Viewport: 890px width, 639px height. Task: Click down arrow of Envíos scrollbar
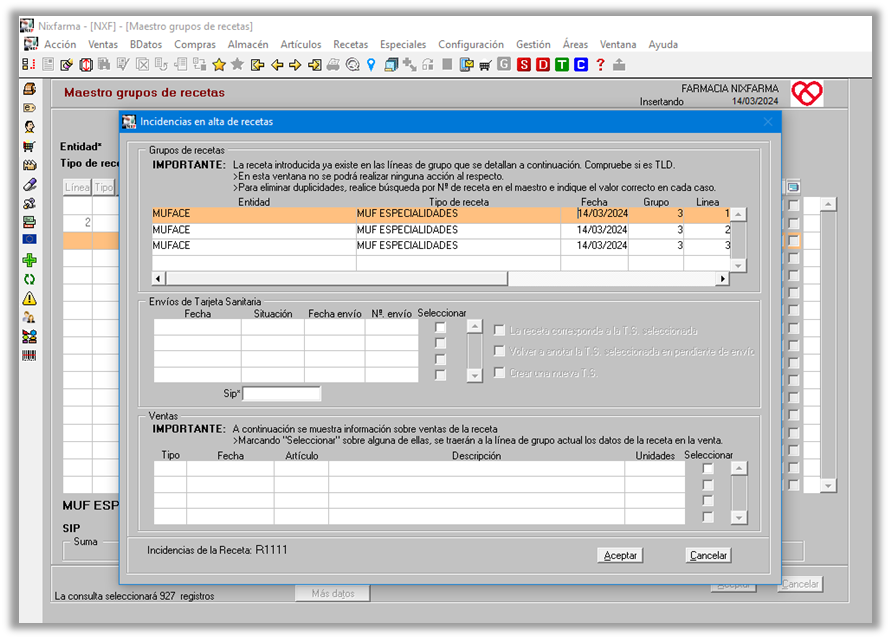point(475,375)
